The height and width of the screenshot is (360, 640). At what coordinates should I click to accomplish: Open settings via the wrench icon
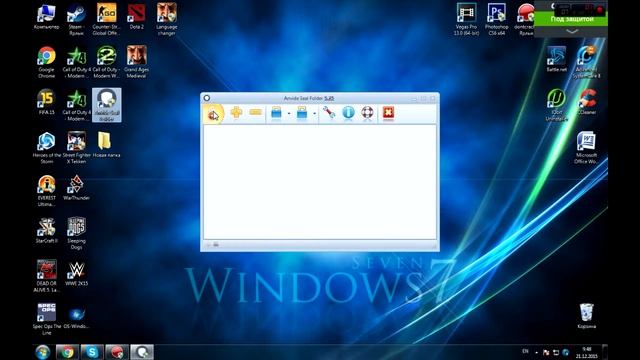click(x=329, y=112)
